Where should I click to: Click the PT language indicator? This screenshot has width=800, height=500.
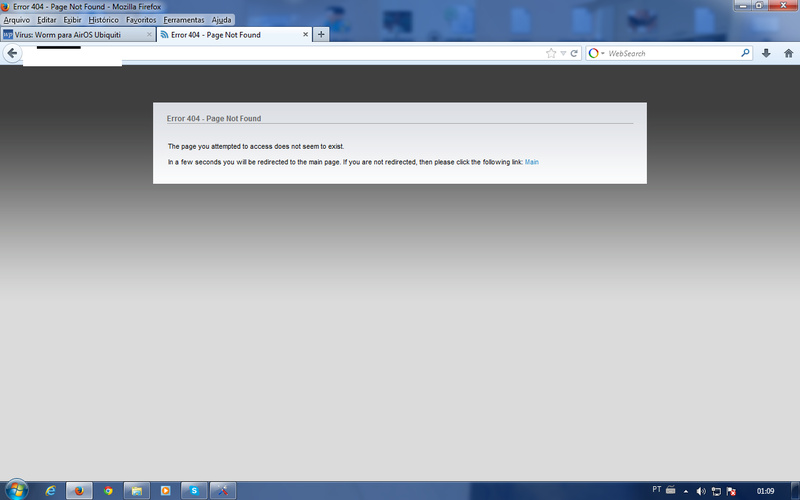coord(657,489)
